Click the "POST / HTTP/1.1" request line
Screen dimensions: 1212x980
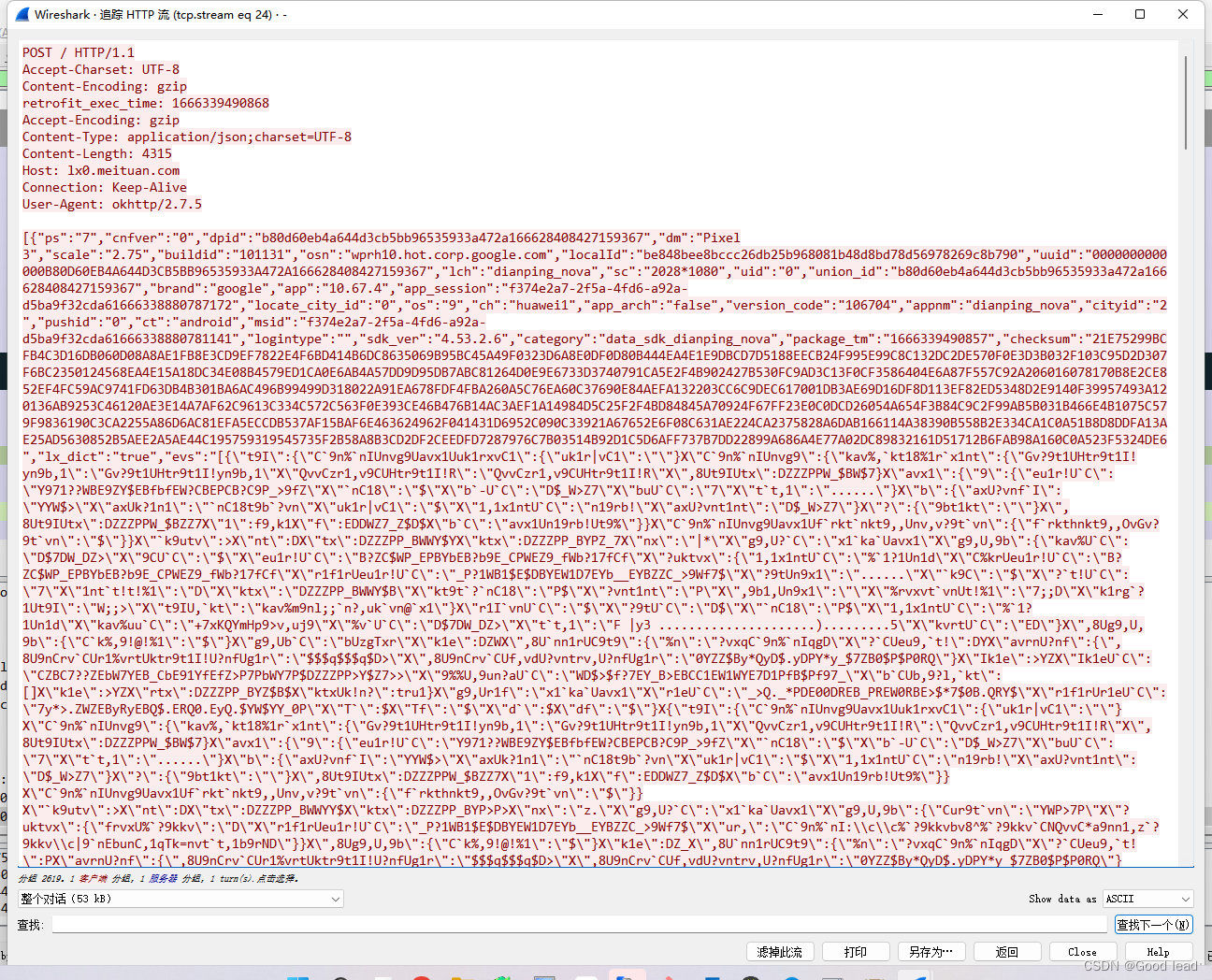79,53
